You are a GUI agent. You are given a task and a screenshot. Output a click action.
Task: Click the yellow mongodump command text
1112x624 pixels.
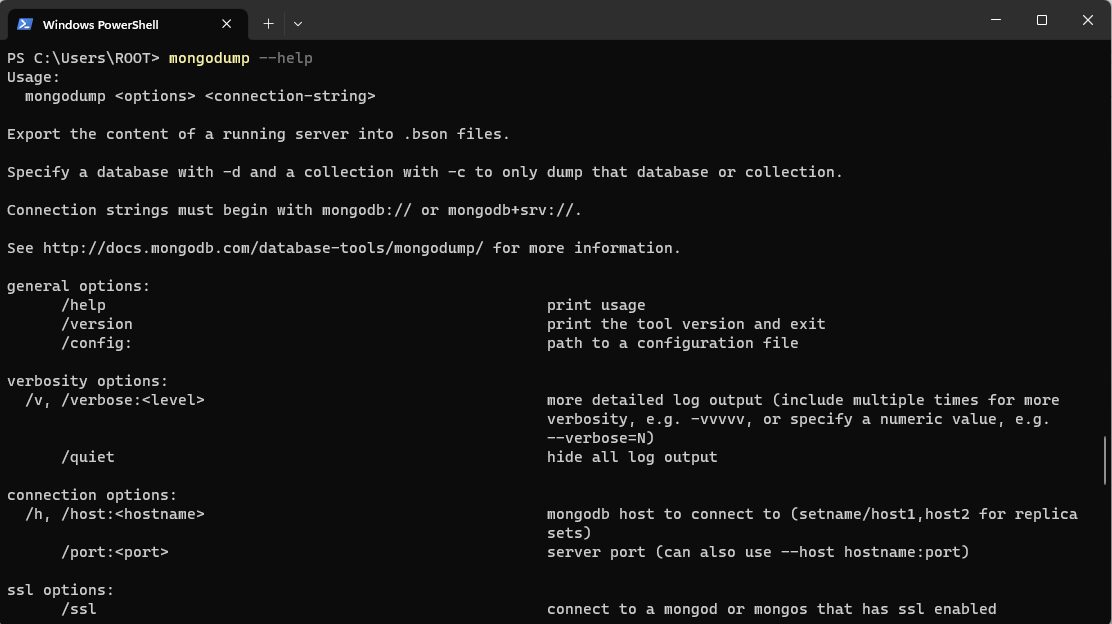[x=209, y=58]
